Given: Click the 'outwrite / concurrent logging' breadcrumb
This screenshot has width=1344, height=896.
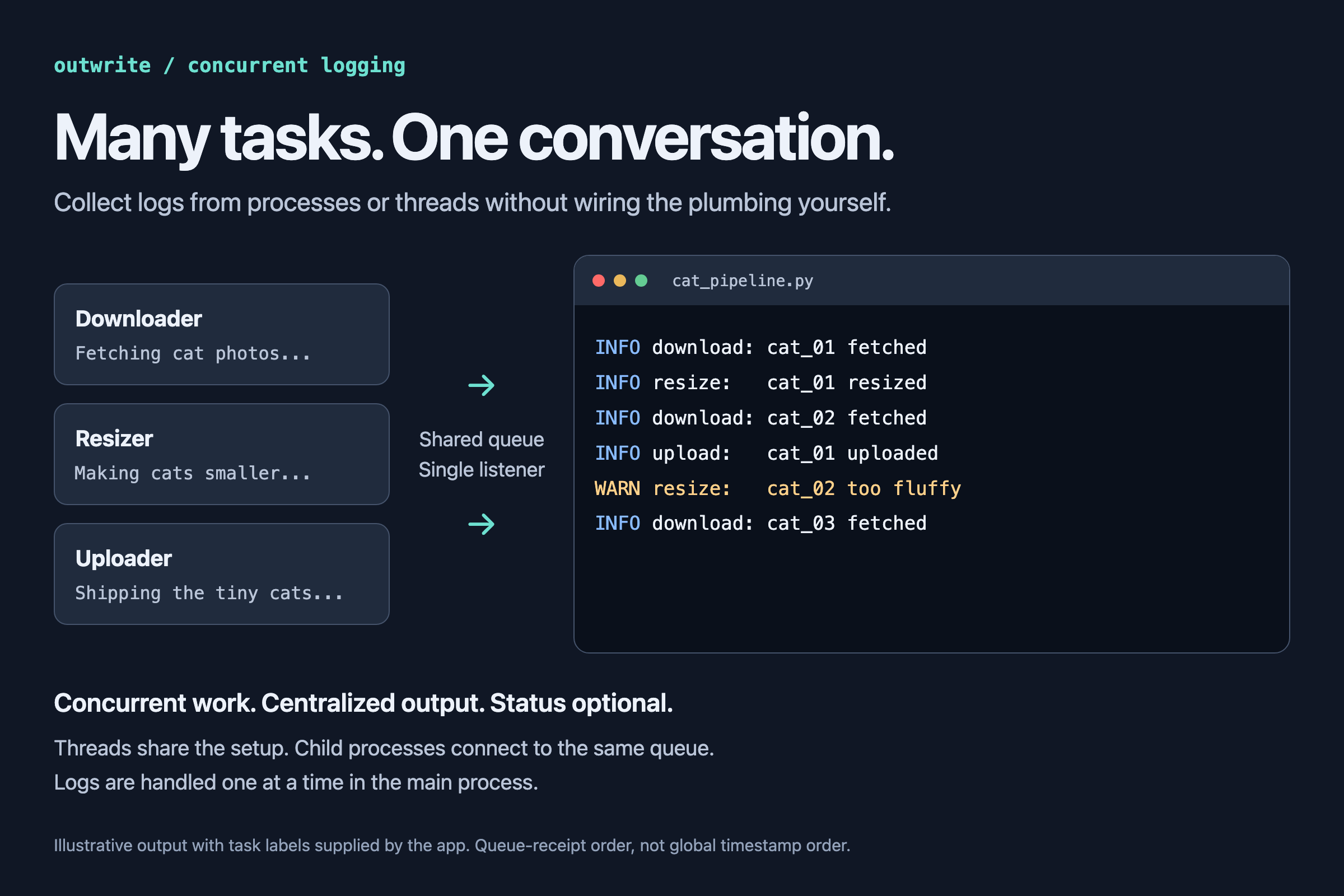Looking at the screenshot, I should tap(230, 66).
